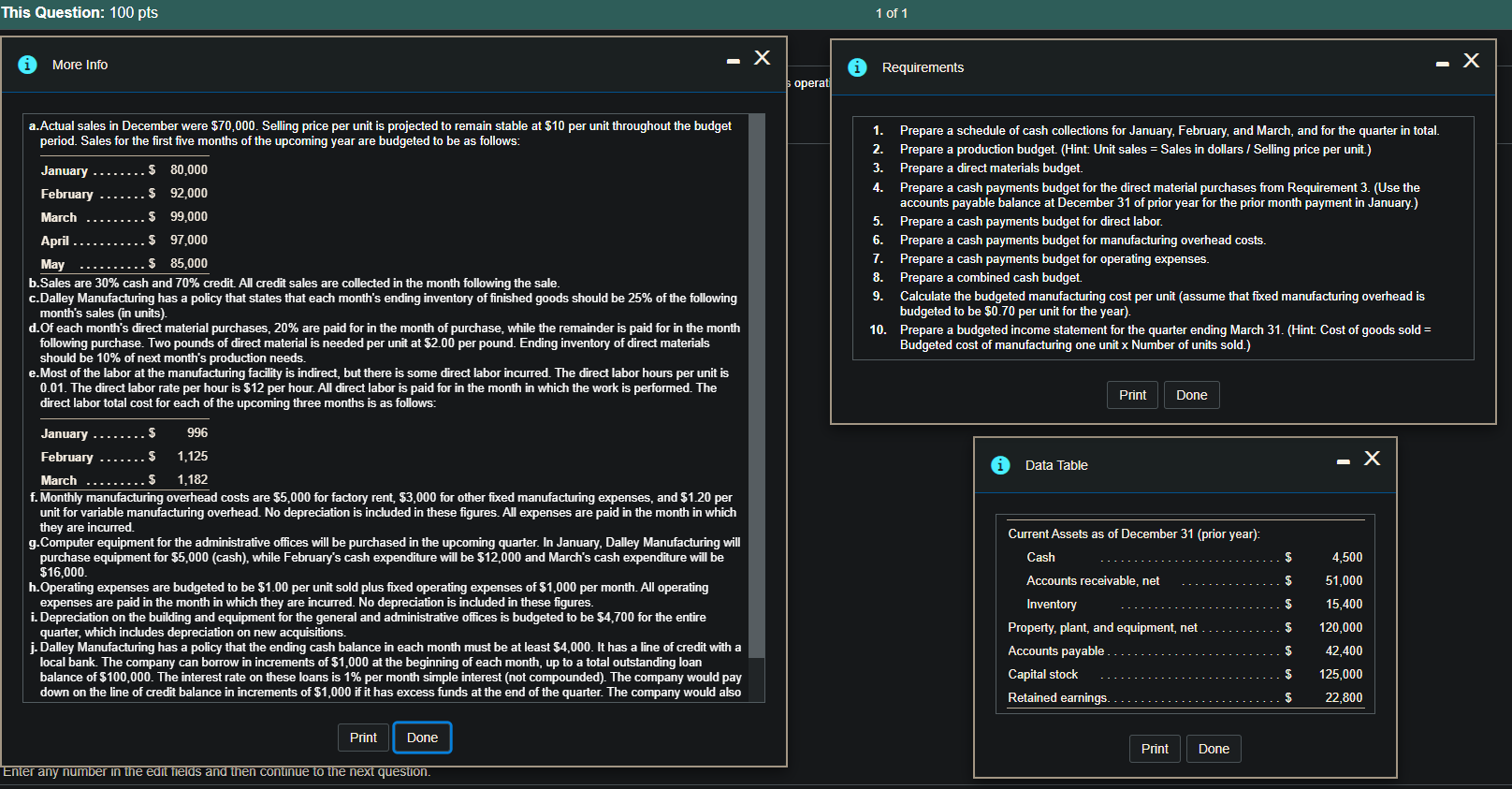
Task: Click Accounts receivable value 51,000
Action: point(1344,580)
